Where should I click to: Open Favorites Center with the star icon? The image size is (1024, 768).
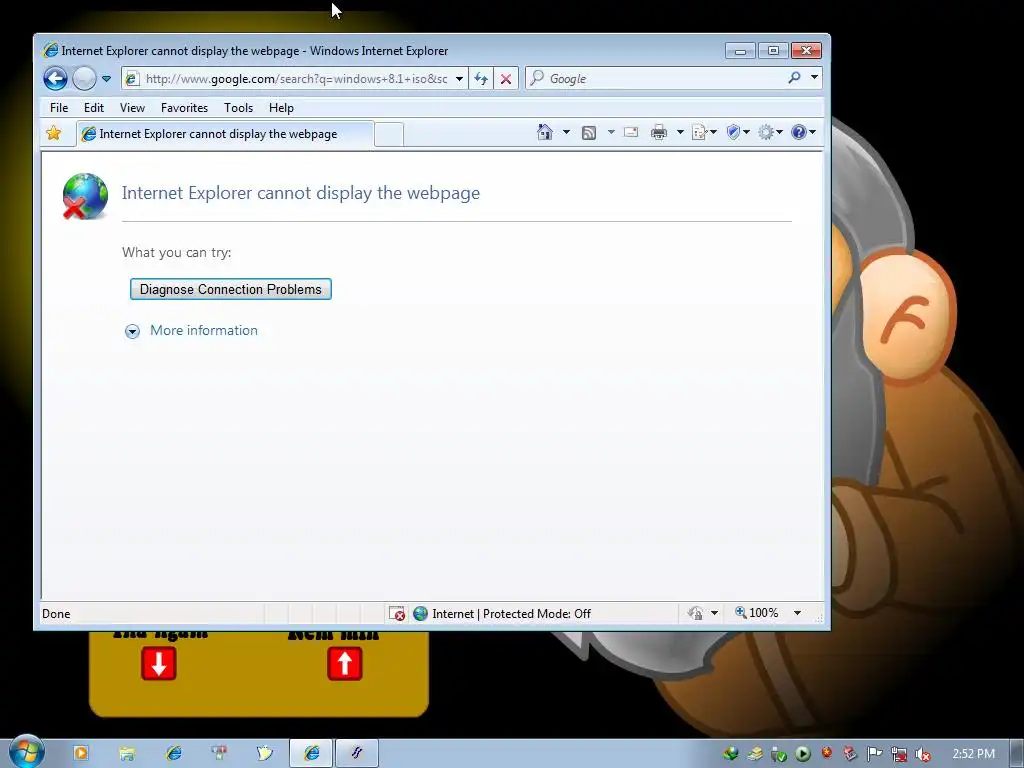coord(54,133)
